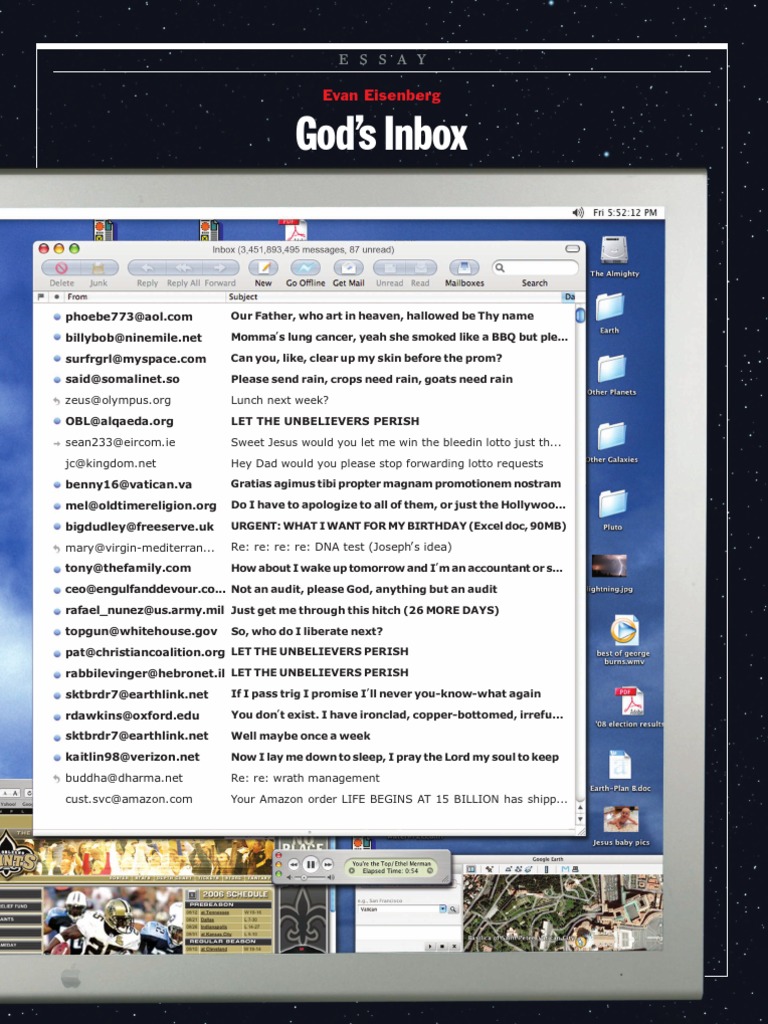Viewport: 768px width, 1024px height.
Task: Click the Reply arrow in Mail toolbar
Action: 147,268
